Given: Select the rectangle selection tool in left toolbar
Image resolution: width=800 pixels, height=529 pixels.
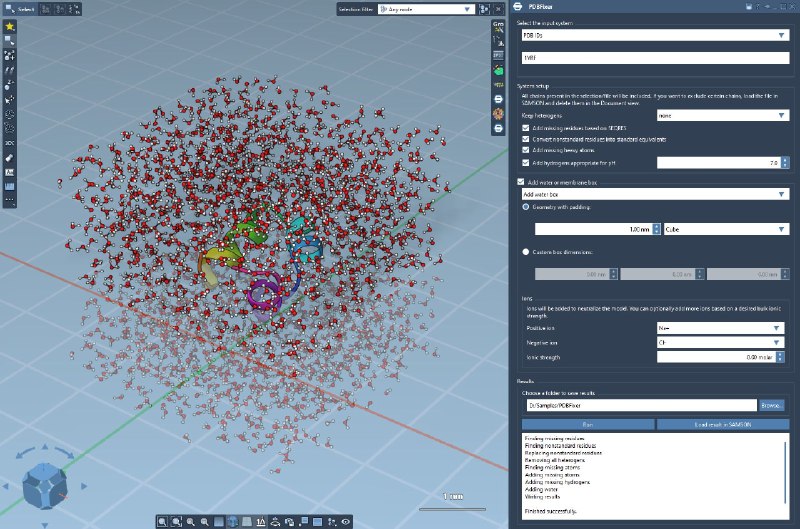Looking at the screenshot, I should click(x=9, y=41).
